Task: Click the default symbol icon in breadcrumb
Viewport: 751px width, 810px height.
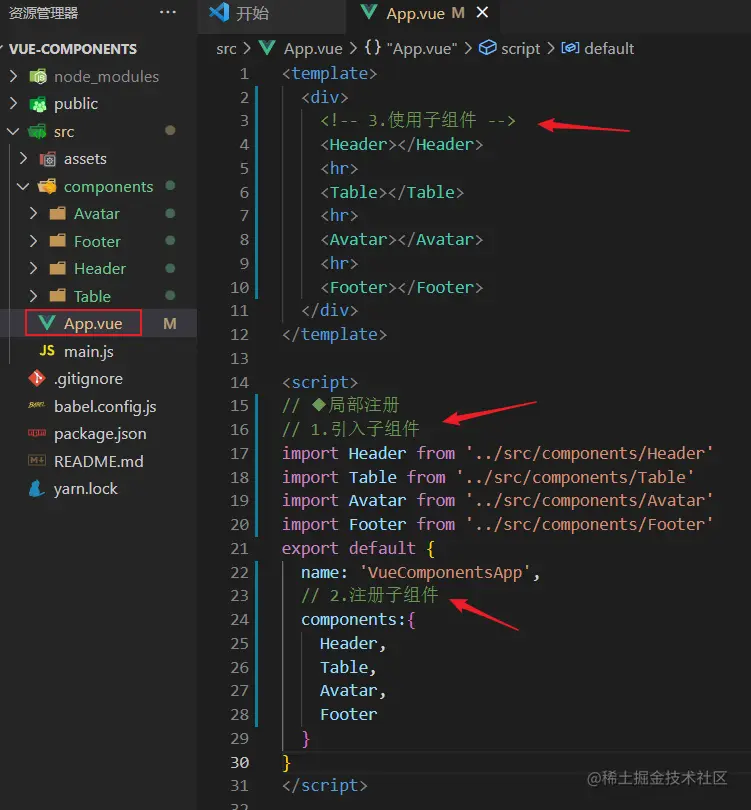Action: pyautogui.click(x=570, y=48)
